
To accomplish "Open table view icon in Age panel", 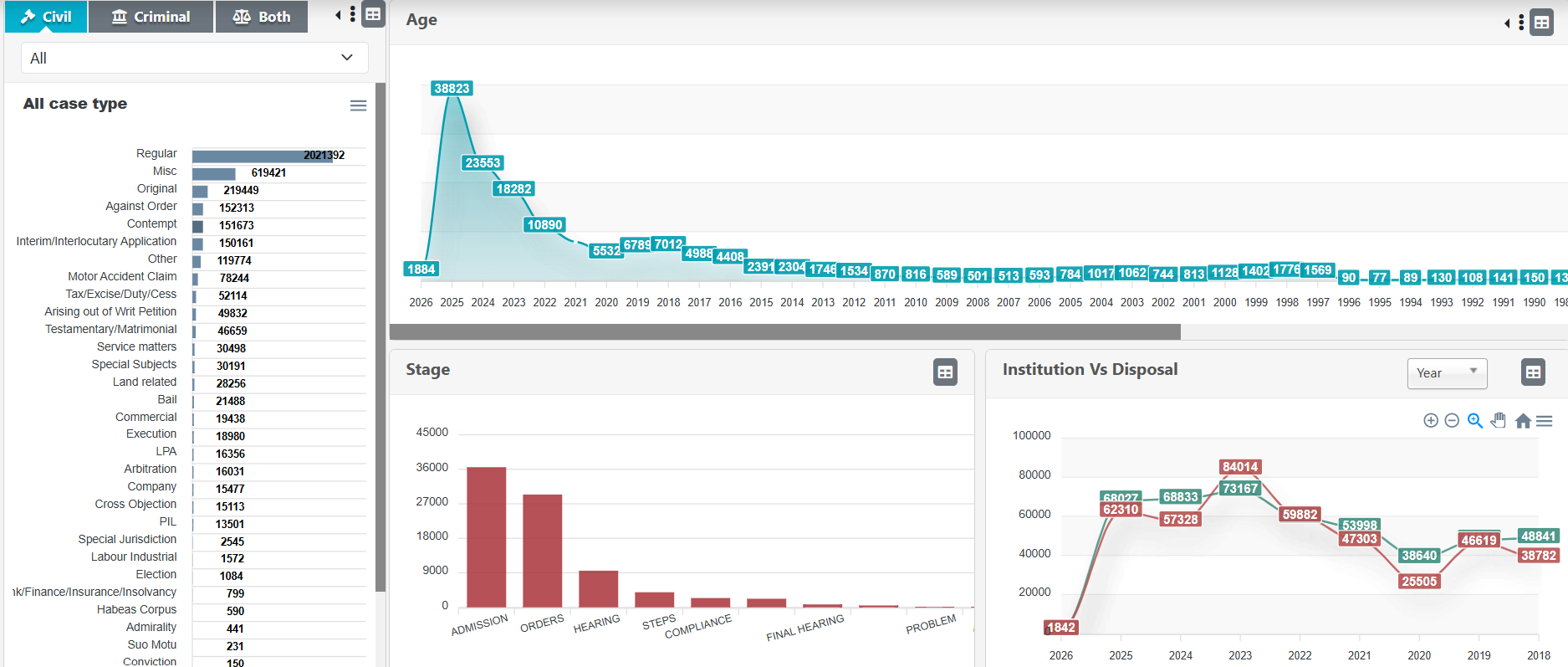I will (1541, 23).
